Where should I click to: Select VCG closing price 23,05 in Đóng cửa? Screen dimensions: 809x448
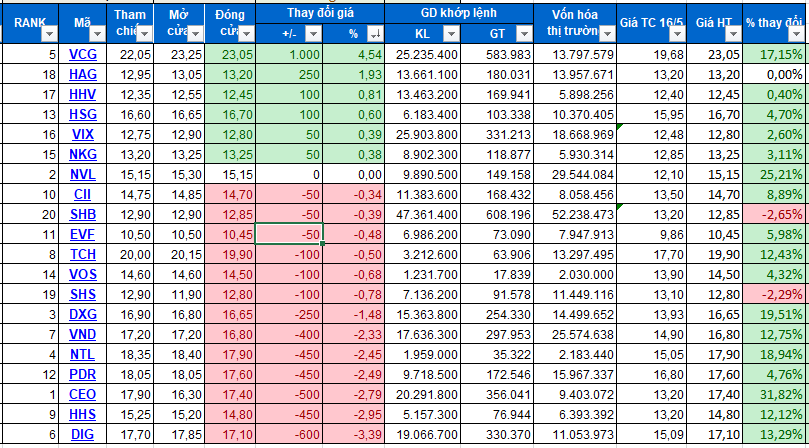[230, 54]
